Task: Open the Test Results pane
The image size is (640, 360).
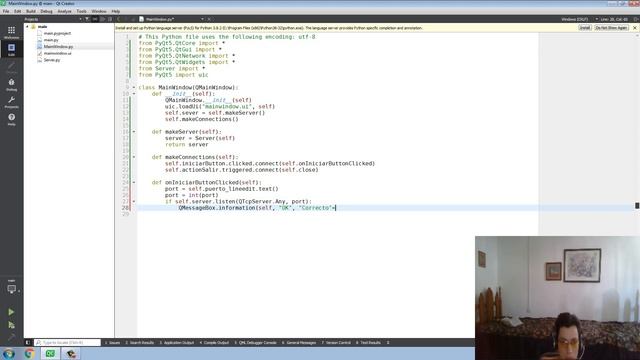Action: click(368, 342)
